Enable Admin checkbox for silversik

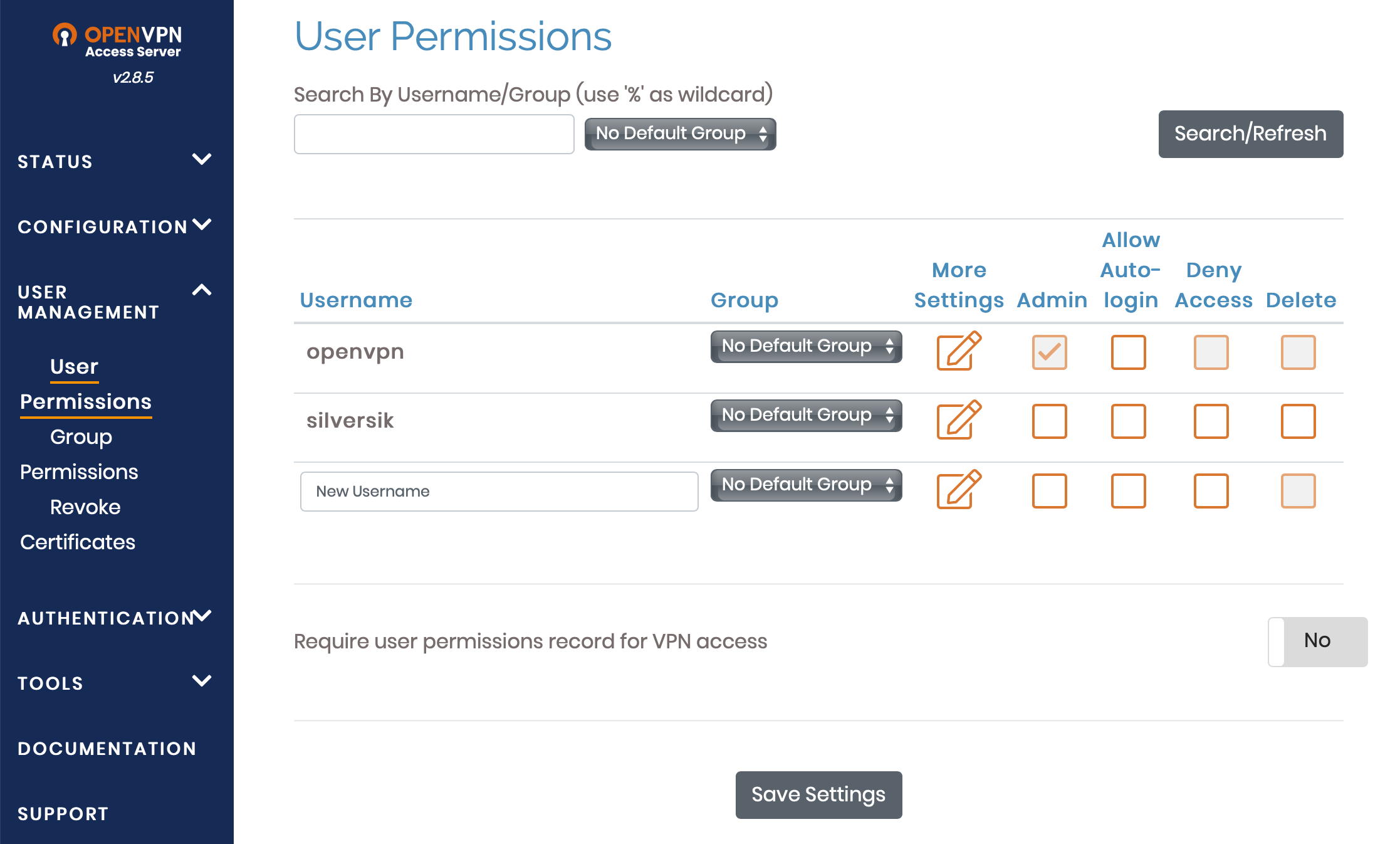pos(1049,421)
